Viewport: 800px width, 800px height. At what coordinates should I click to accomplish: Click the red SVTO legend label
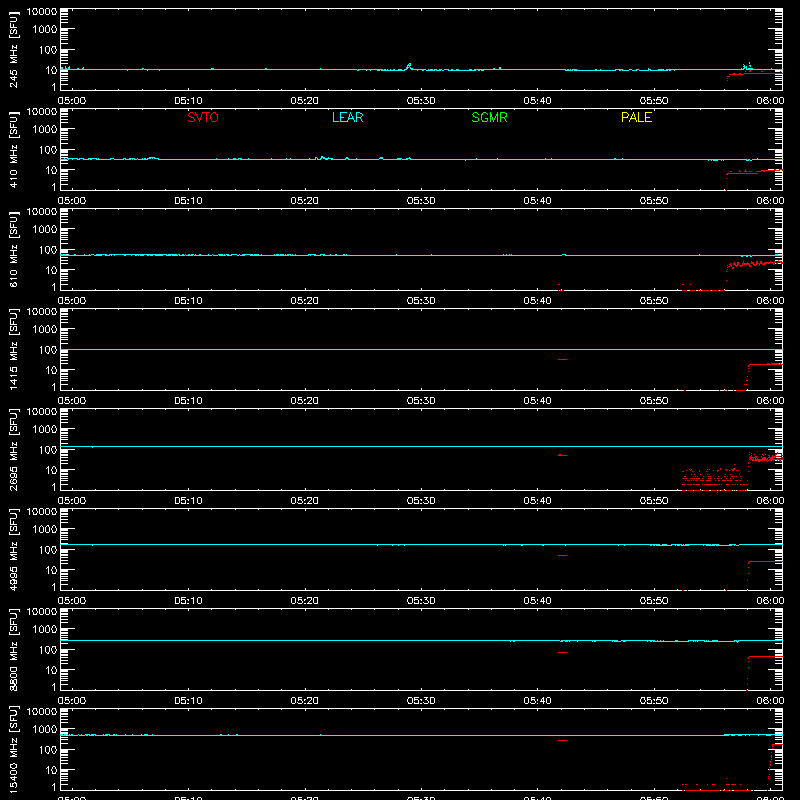point(203,117)
